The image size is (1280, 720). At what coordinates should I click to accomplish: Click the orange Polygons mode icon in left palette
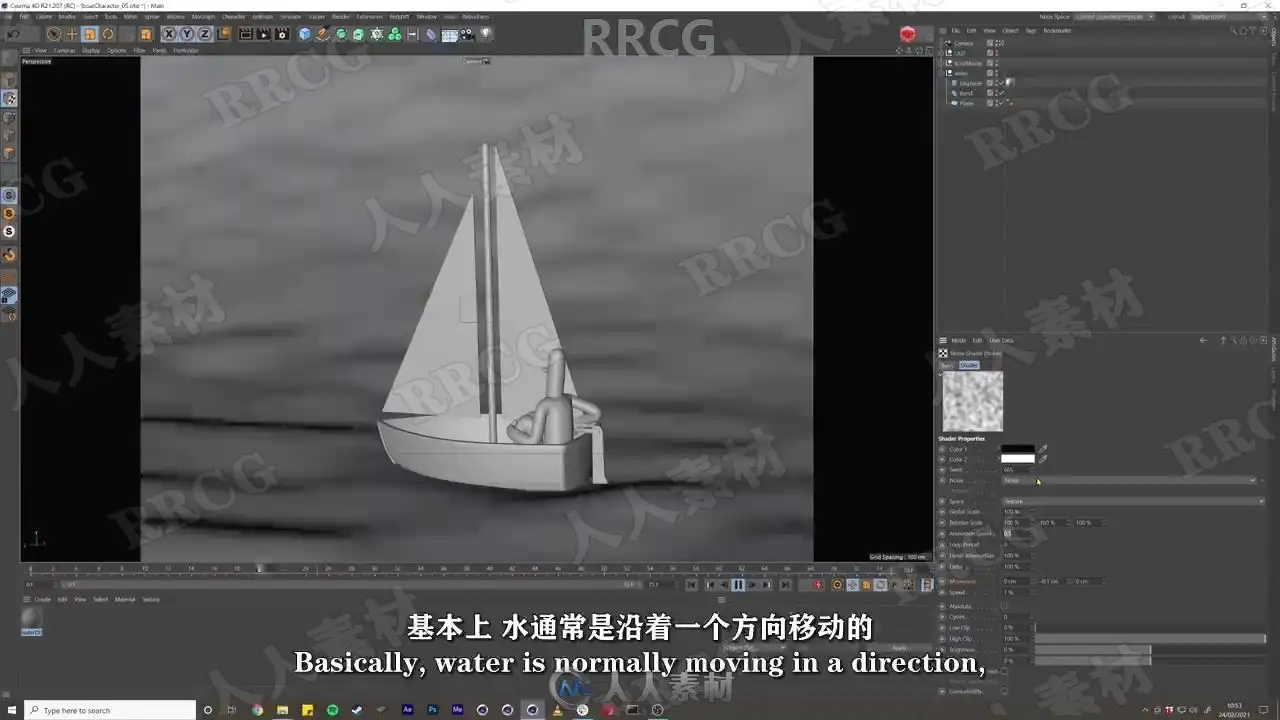[9, 153]
